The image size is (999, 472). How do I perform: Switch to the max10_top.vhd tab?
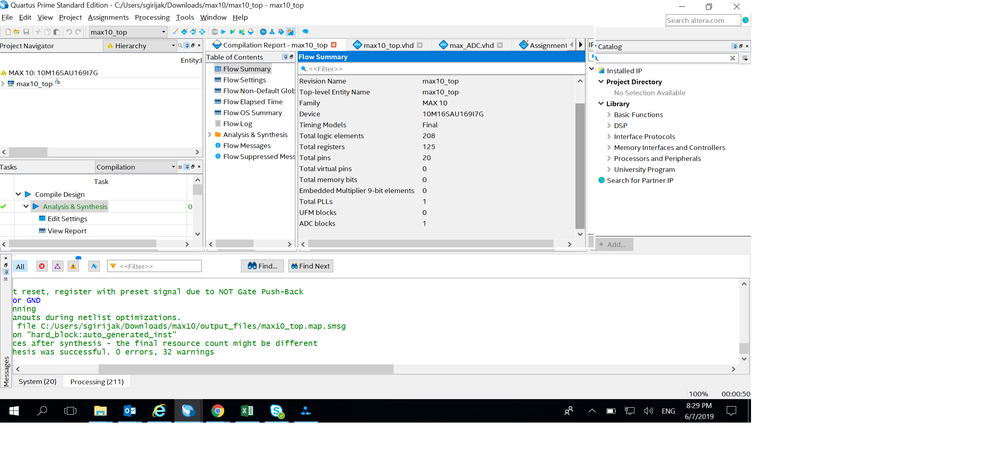[x=386, y=45]
